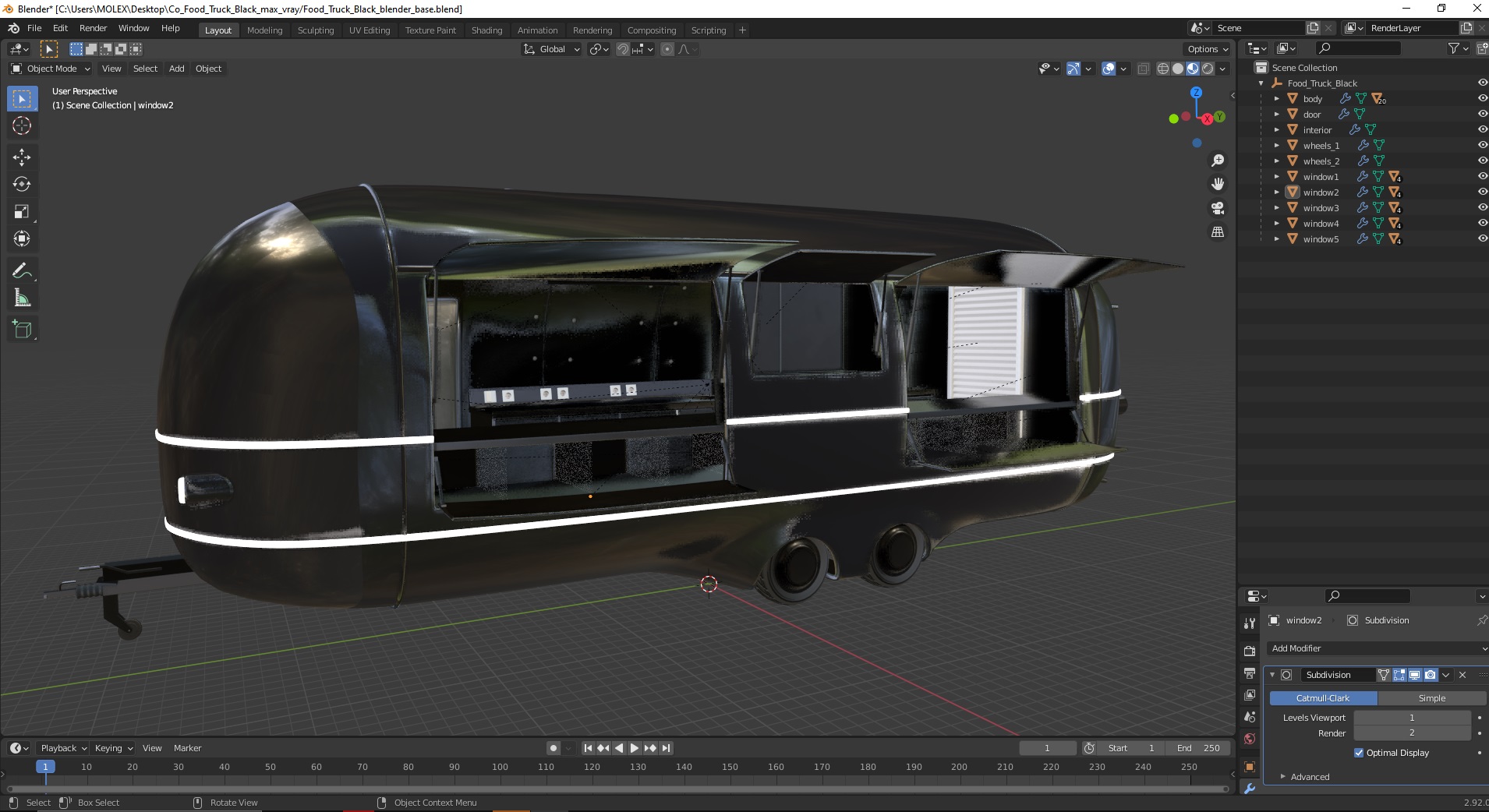Choose the Rotate tool
Image resolution: width=1489 pixels, height=812 pixels.
(22, 185)
